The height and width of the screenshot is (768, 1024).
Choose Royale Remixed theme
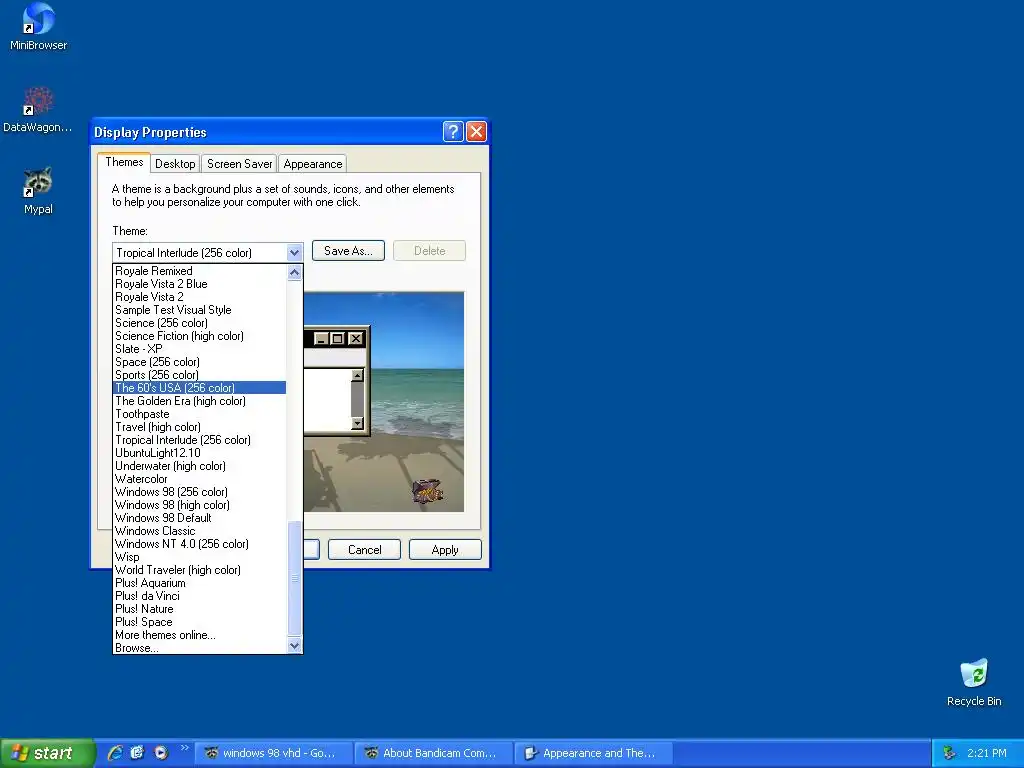click(200, 271)
